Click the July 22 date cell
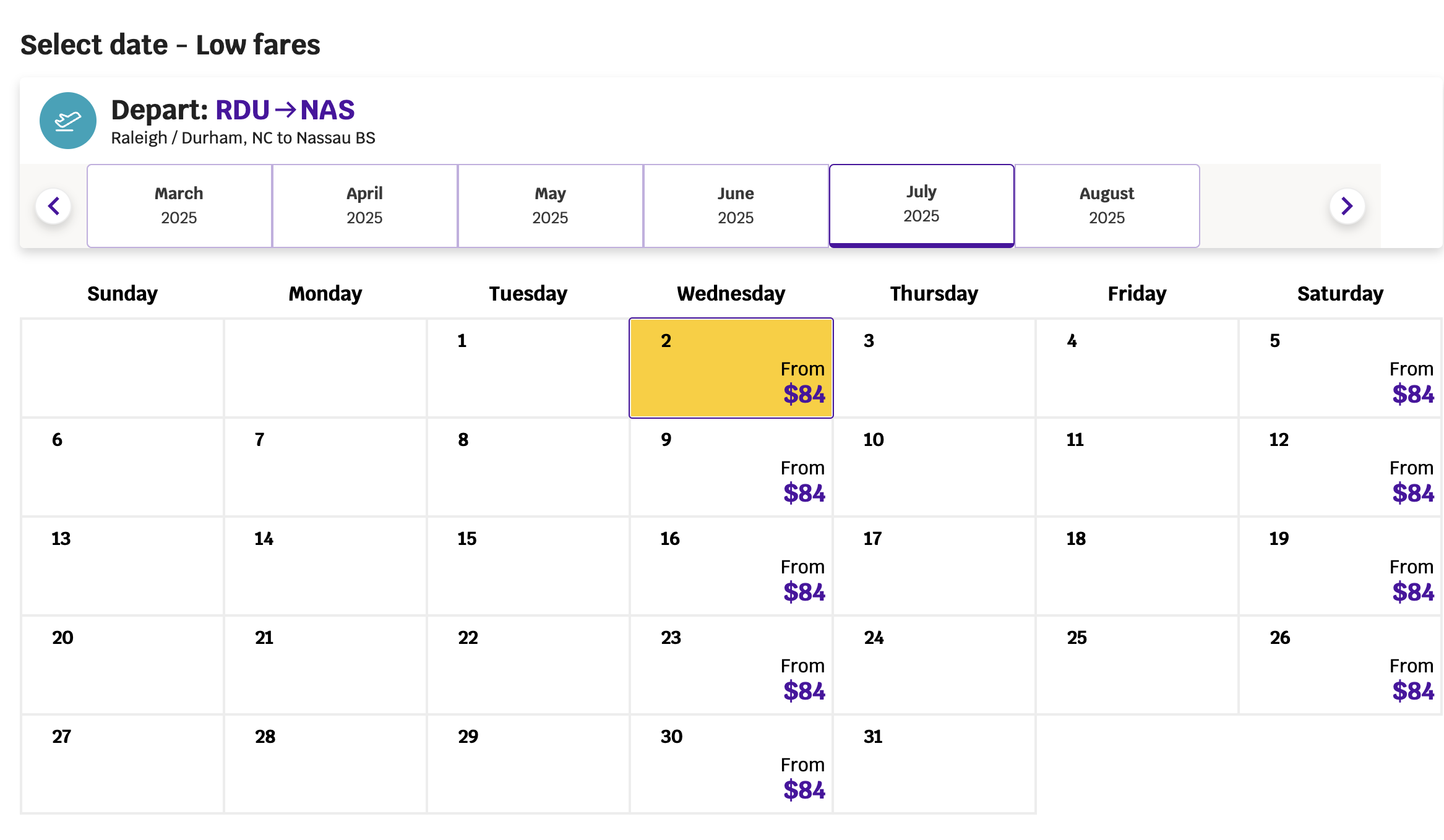This screenshot has height=840, width=1444. click(528, 665)
